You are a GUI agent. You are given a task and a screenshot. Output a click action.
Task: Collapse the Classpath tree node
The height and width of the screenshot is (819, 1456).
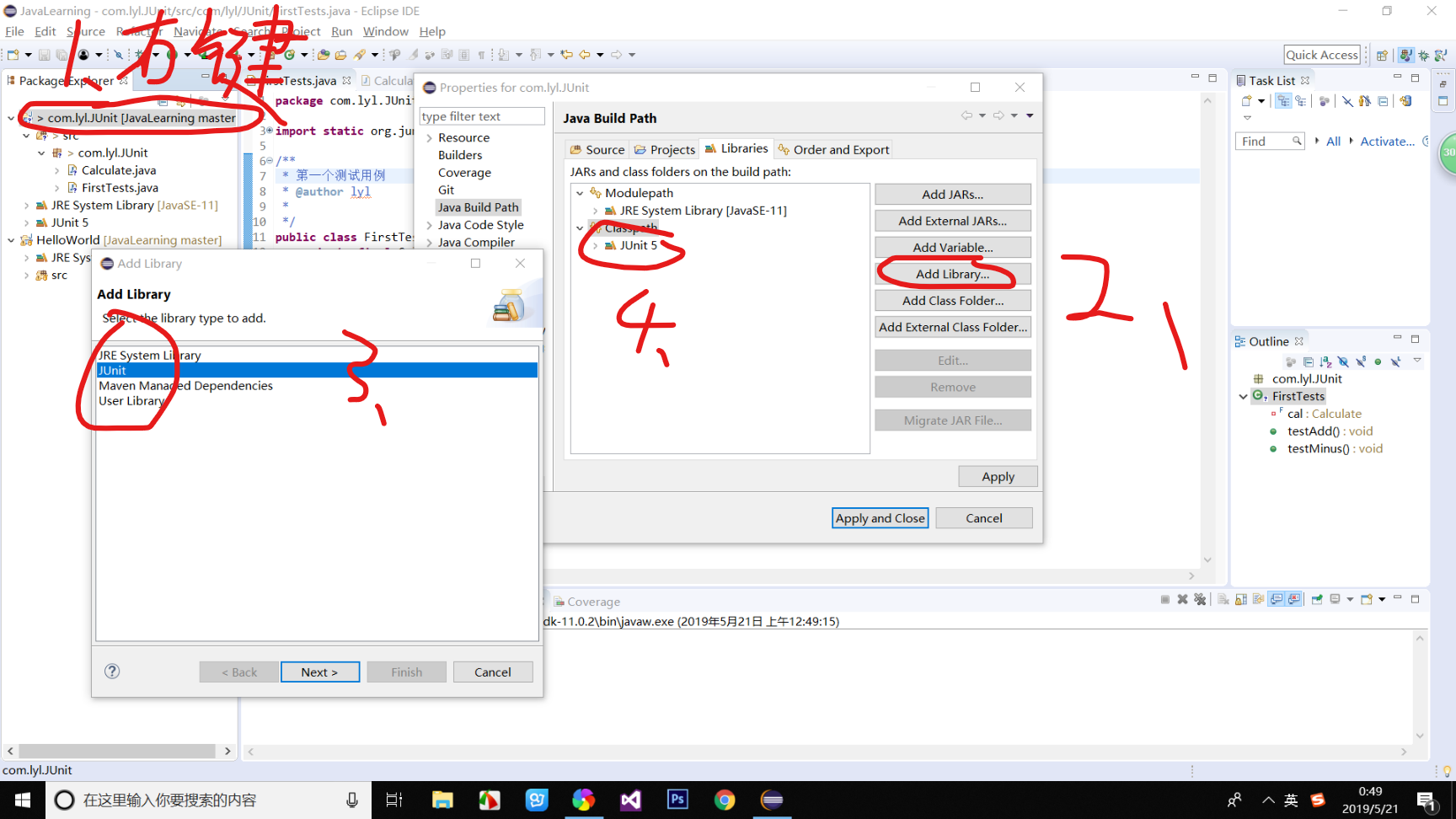[580, 228]
